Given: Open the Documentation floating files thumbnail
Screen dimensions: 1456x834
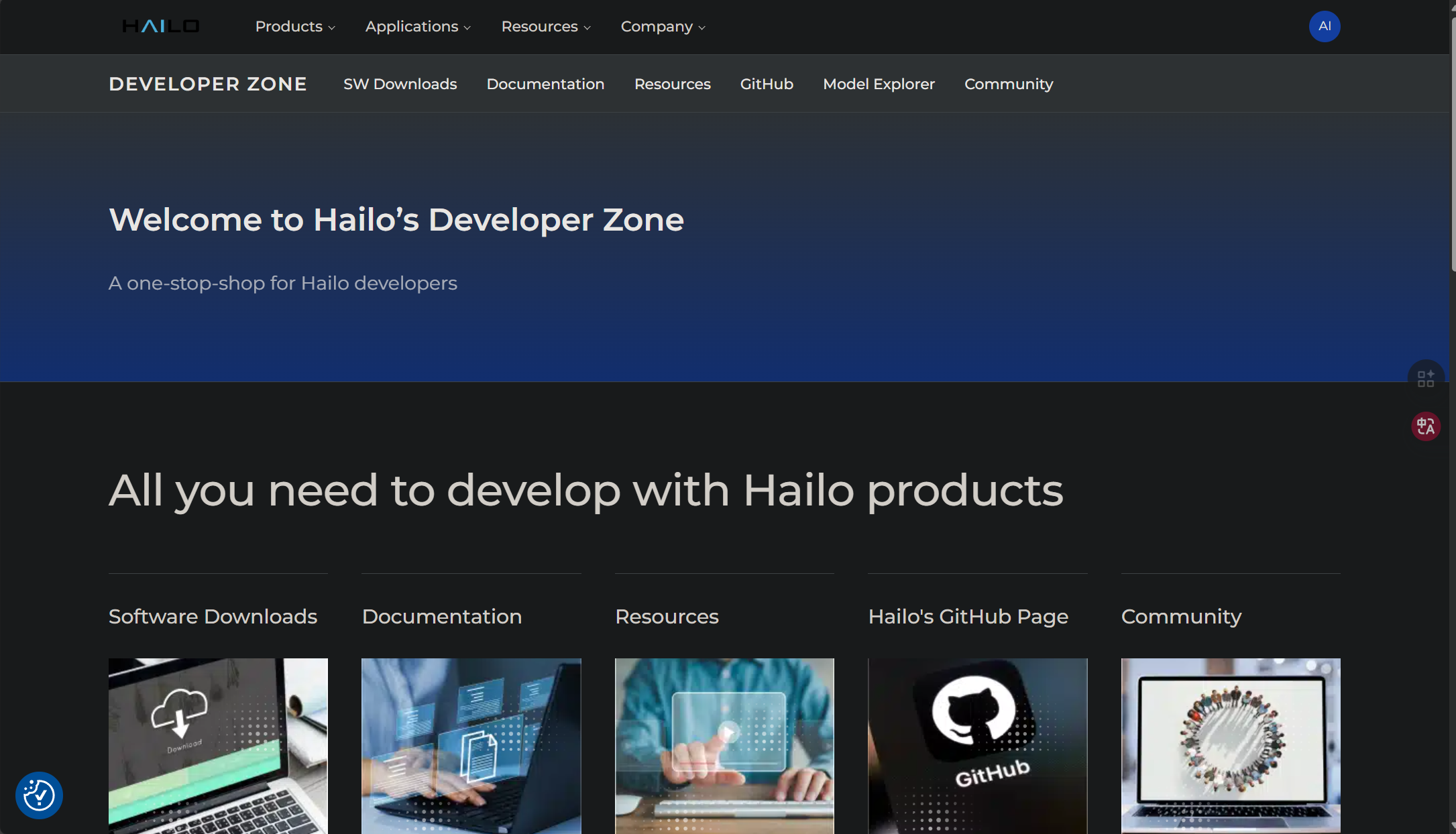Looking at the screenshot, I should point(471,746).
